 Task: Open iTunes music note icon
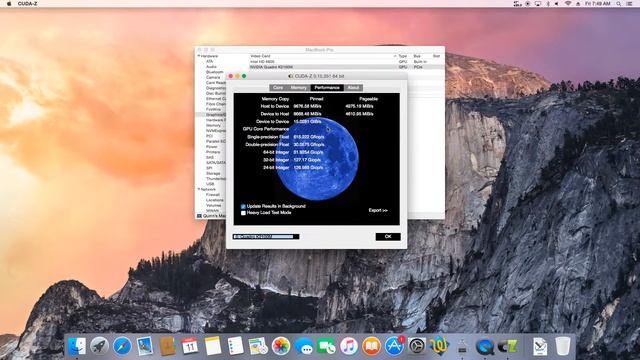349,347
